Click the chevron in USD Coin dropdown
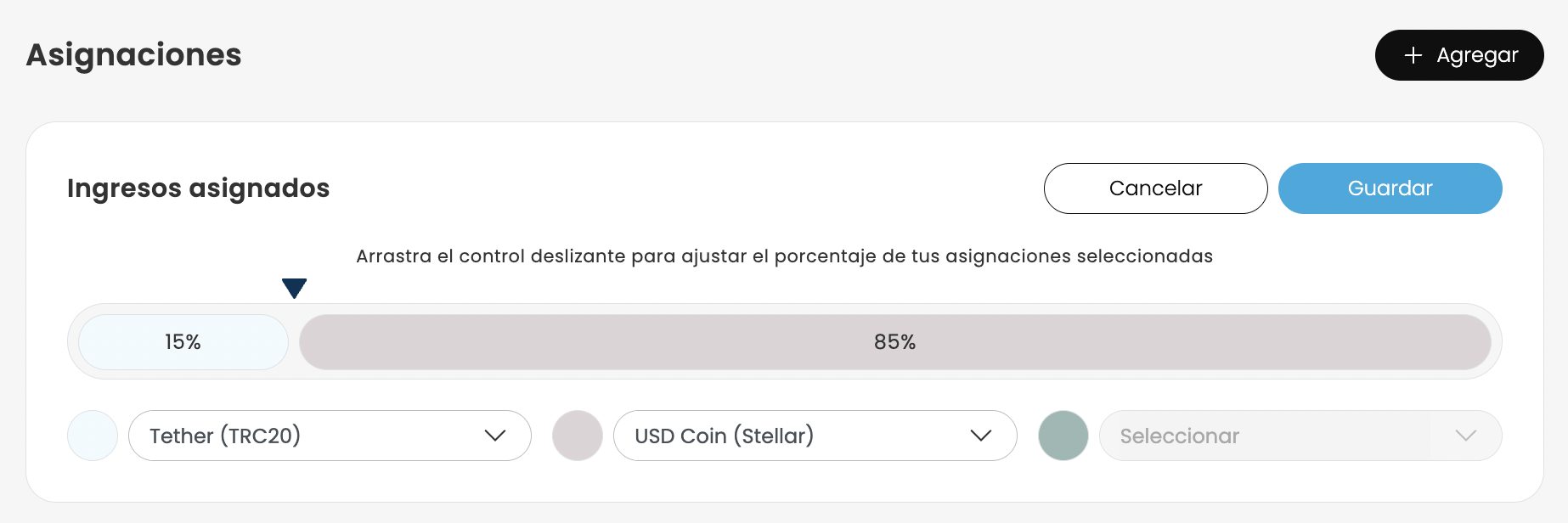This screenshot has width=1568, height=523. pyautogui.click(x=981, y=436)
